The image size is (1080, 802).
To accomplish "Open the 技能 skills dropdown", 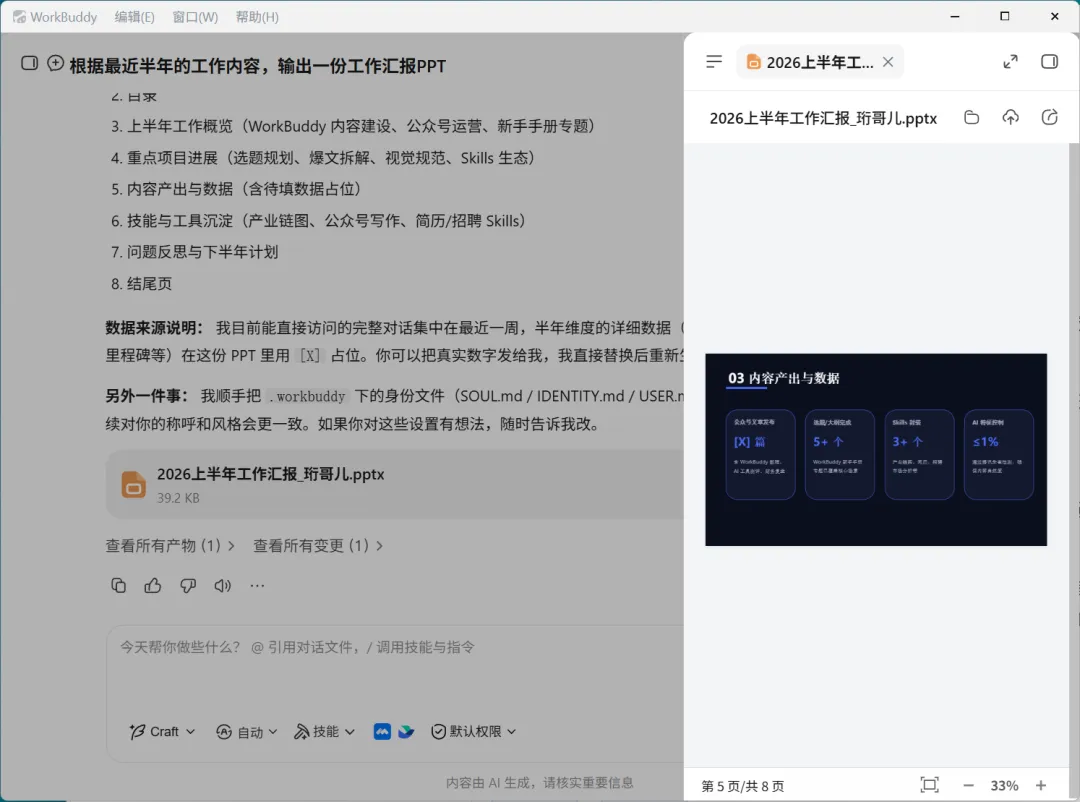I will (324, 732).
